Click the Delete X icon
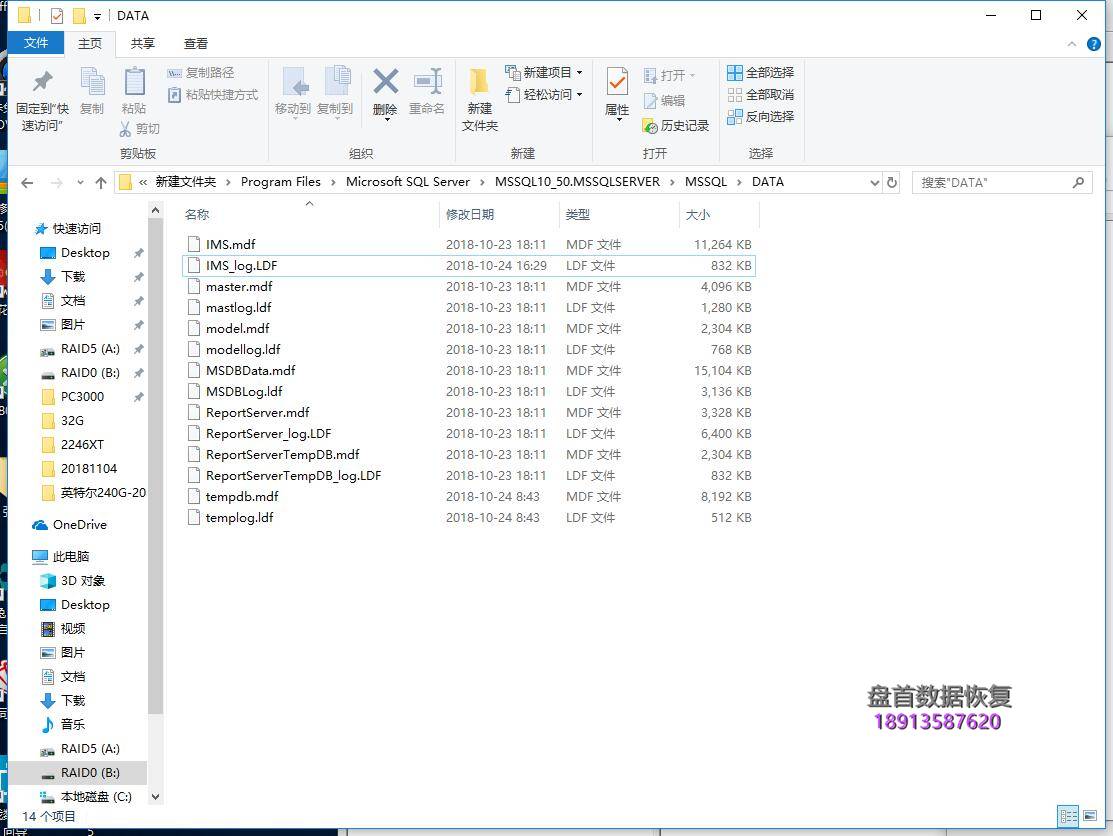This screenshot has height=836, width=1113. [x=385, y=82]
